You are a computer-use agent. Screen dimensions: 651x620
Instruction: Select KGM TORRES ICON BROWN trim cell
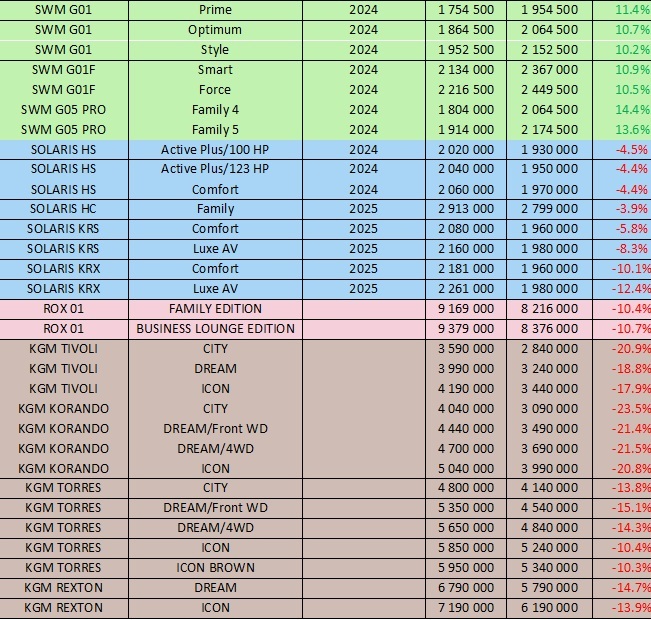pyautogui.click(x=215, y=568)
